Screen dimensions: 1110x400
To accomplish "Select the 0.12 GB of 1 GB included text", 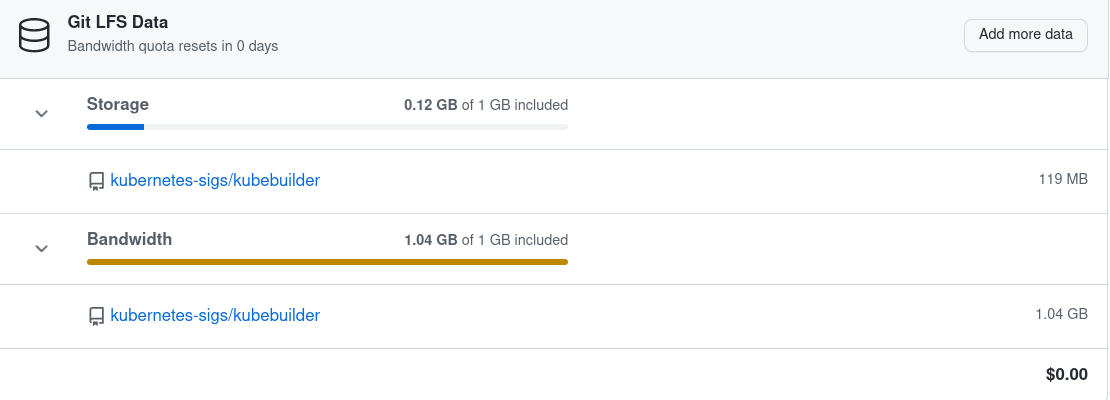I will point(485,104).
